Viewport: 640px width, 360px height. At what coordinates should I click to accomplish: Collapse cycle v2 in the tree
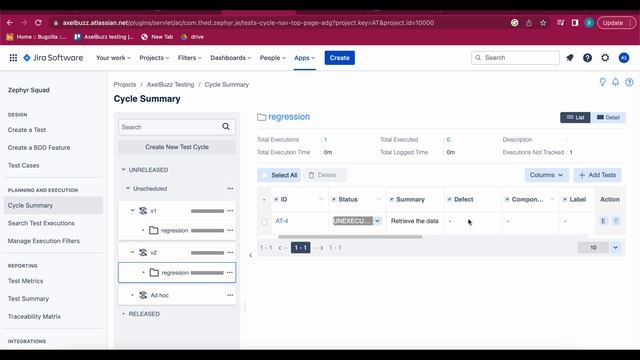132,252
